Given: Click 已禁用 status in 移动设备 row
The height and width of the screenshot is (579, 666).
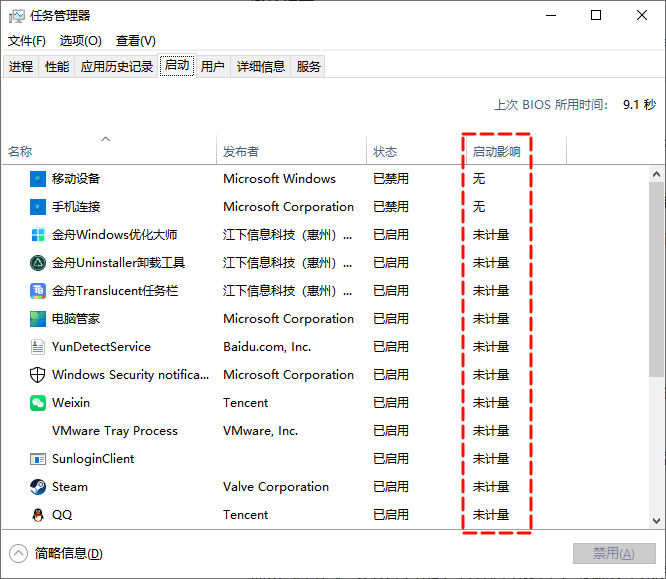Looking at the screenshot, I should [391, 179].
